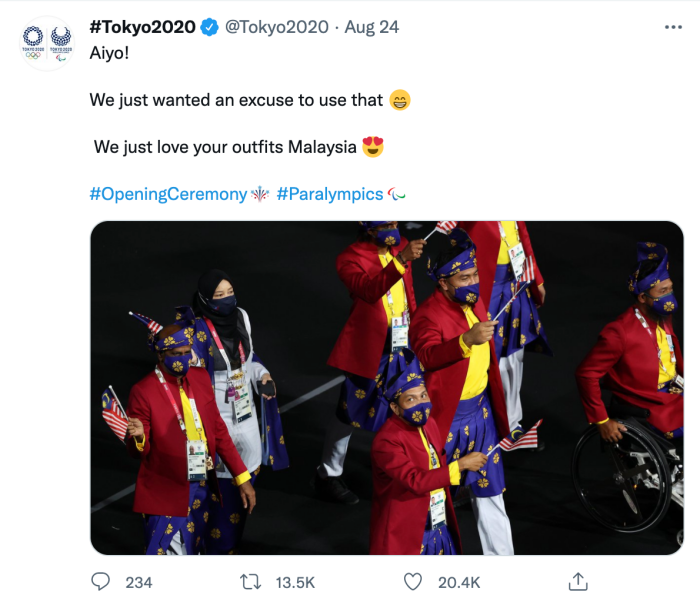Open the #Tokyo2020 display name

click(x=141, y=27)
